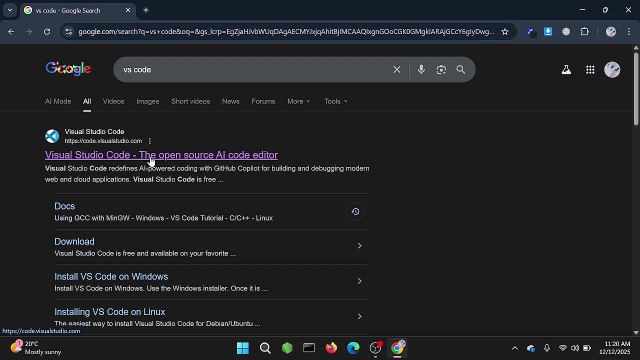Open the Wi-Fi icon in the system tray
Image resolution: width=640 pixels, height=360 pixels.
(x=562, y=348)
